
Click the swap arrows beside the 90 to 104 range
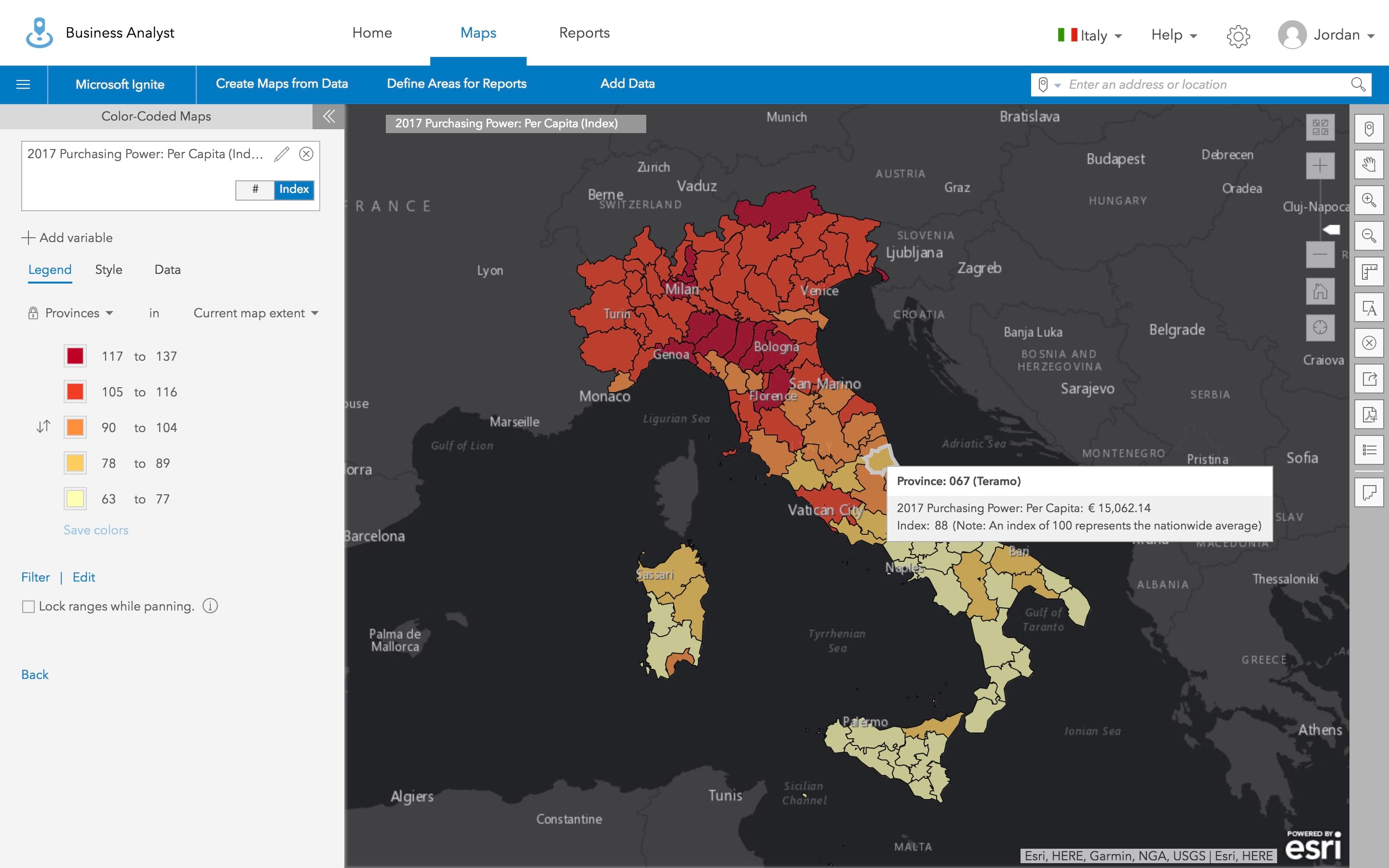[x=42, y=427]
